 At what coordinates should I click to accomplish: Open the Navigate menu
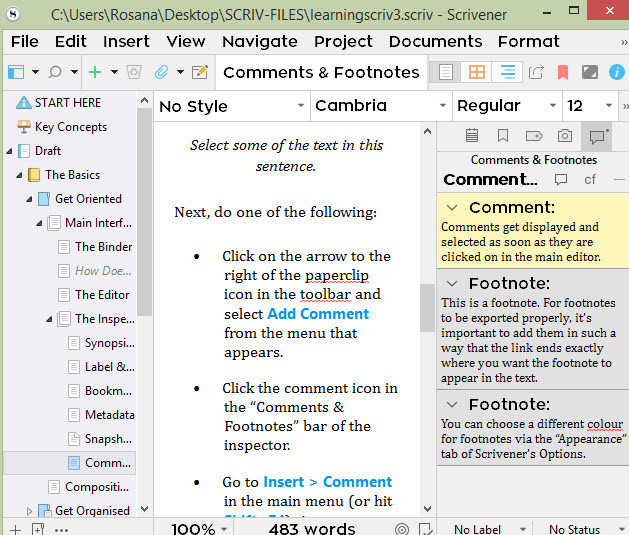tap(259, 41)
